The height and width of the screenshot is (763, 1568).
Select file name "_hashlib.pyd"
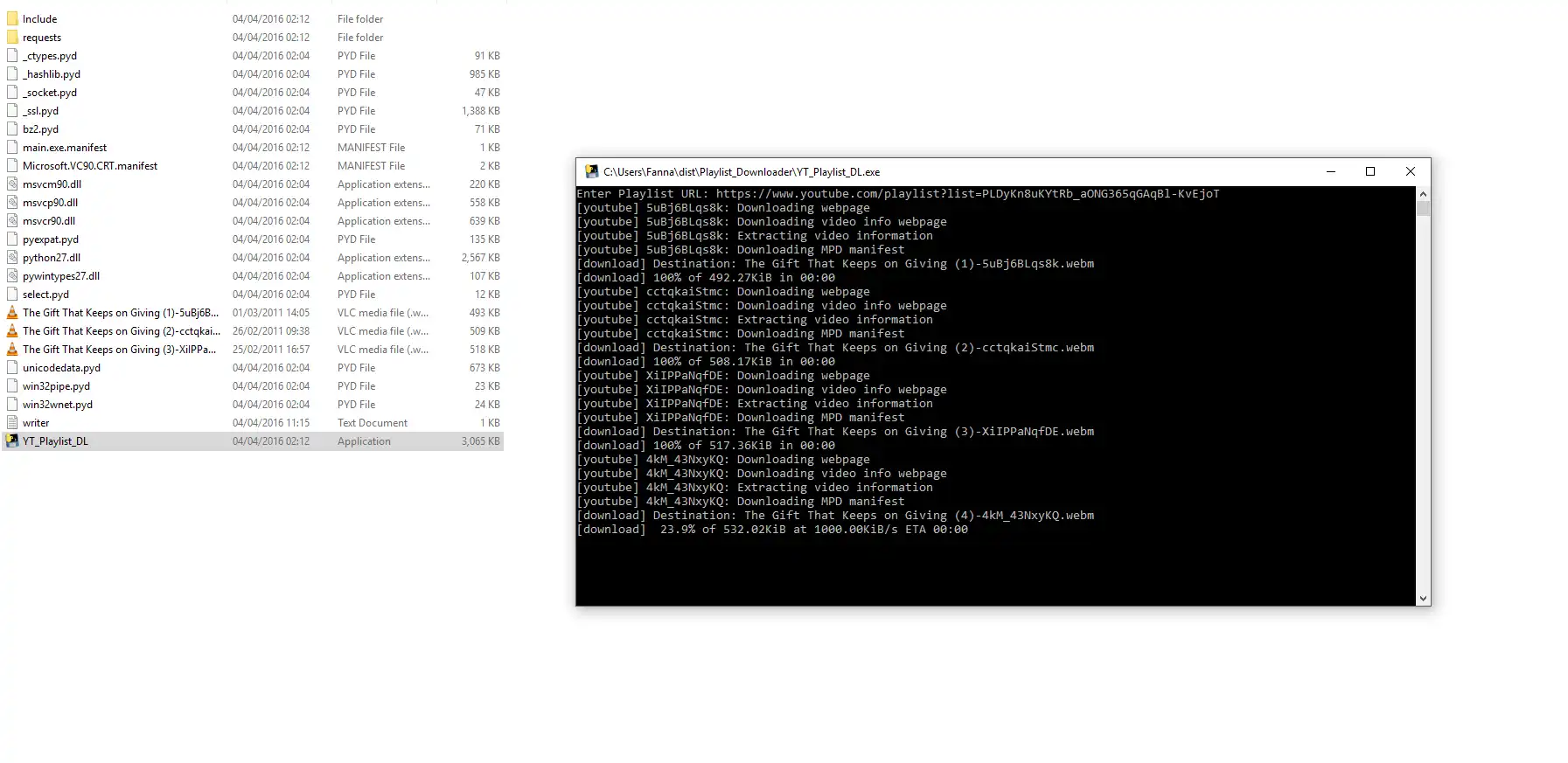pyautogui.click(x=52, y=74)
